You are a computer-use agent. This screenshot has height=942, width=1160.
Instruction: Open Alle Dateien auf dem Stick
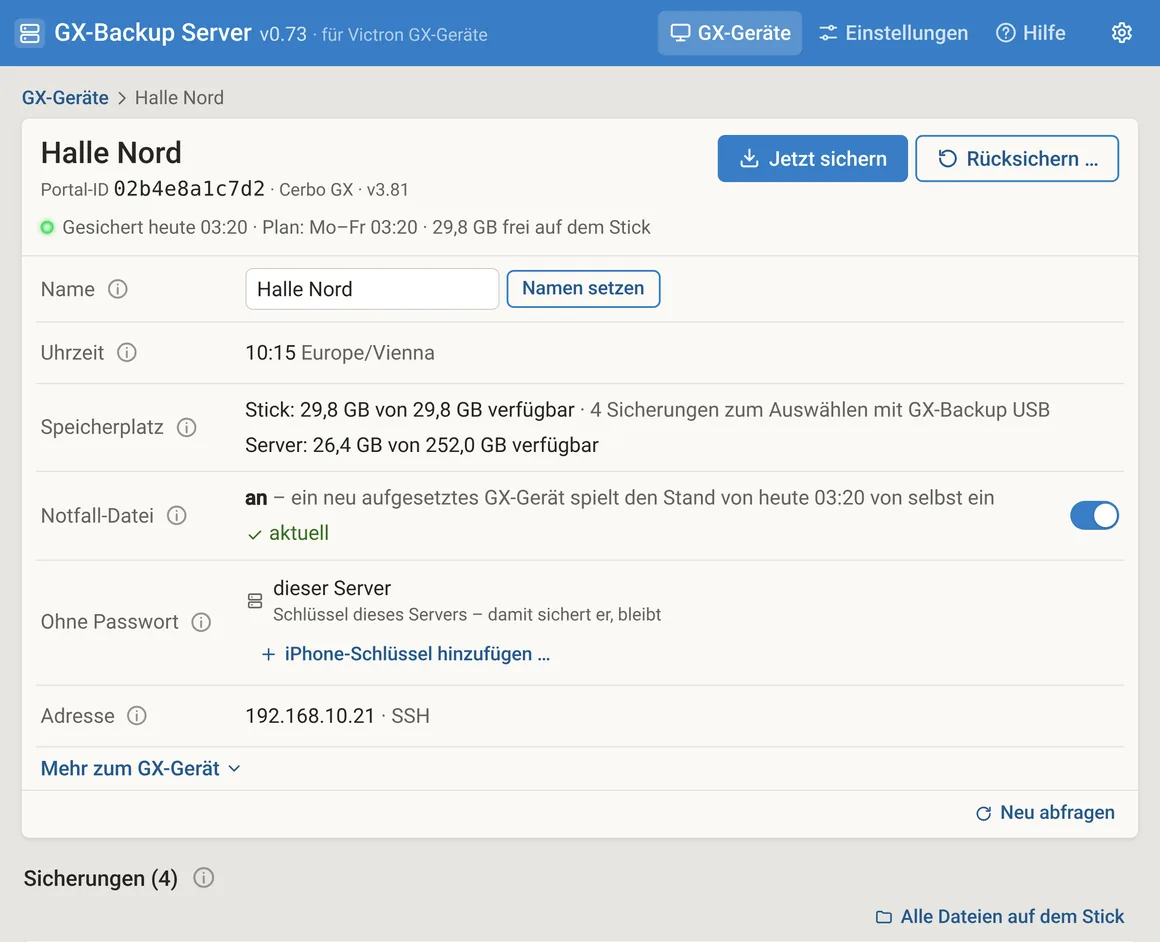pos(1000,916)
